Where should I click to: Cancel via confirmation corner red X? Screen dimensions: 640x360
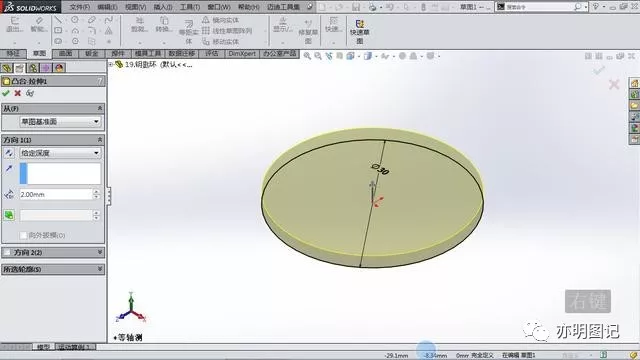(x=614, y=84)
